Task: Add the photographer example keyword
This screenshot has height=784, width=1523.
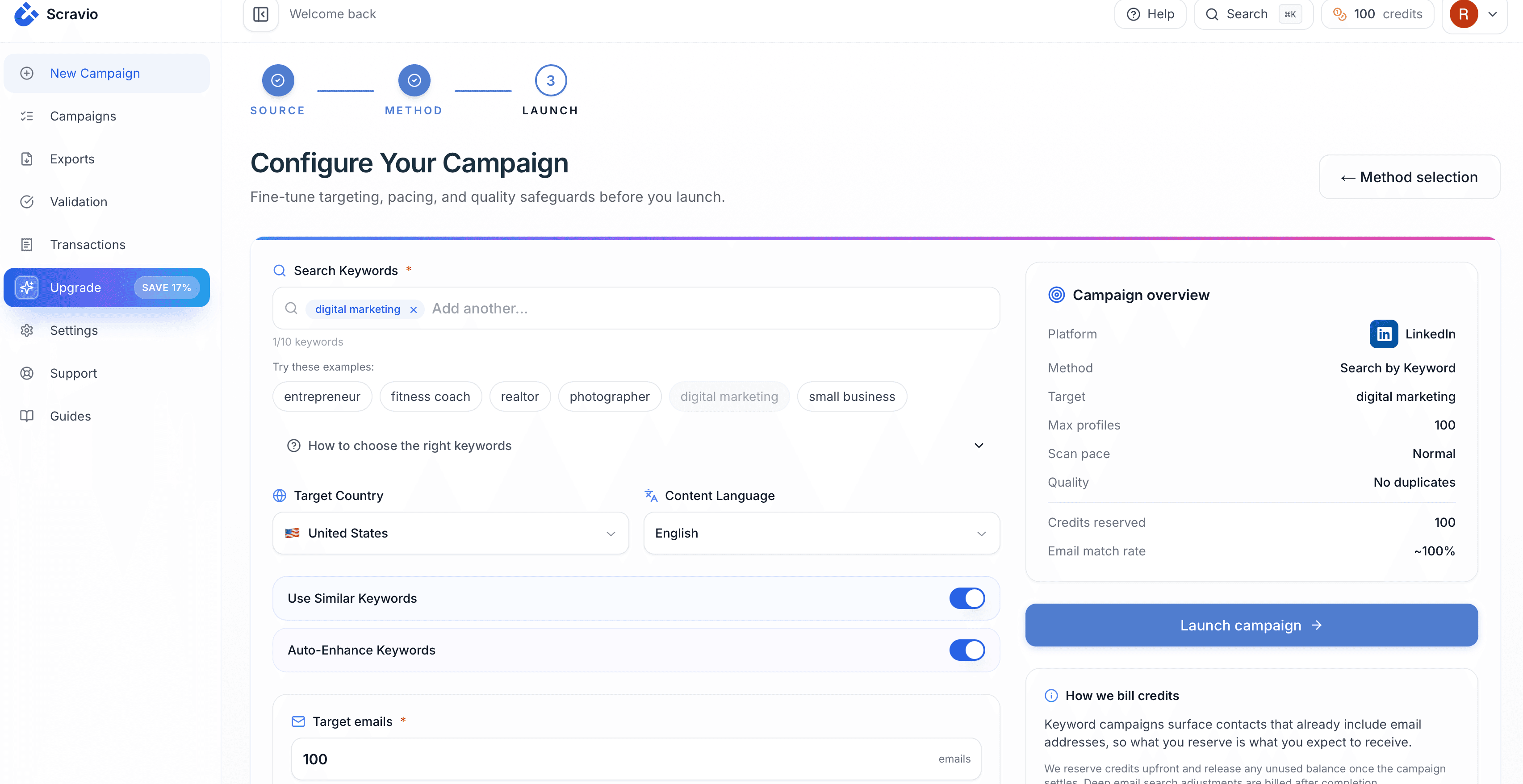Action: pos(610,396)
